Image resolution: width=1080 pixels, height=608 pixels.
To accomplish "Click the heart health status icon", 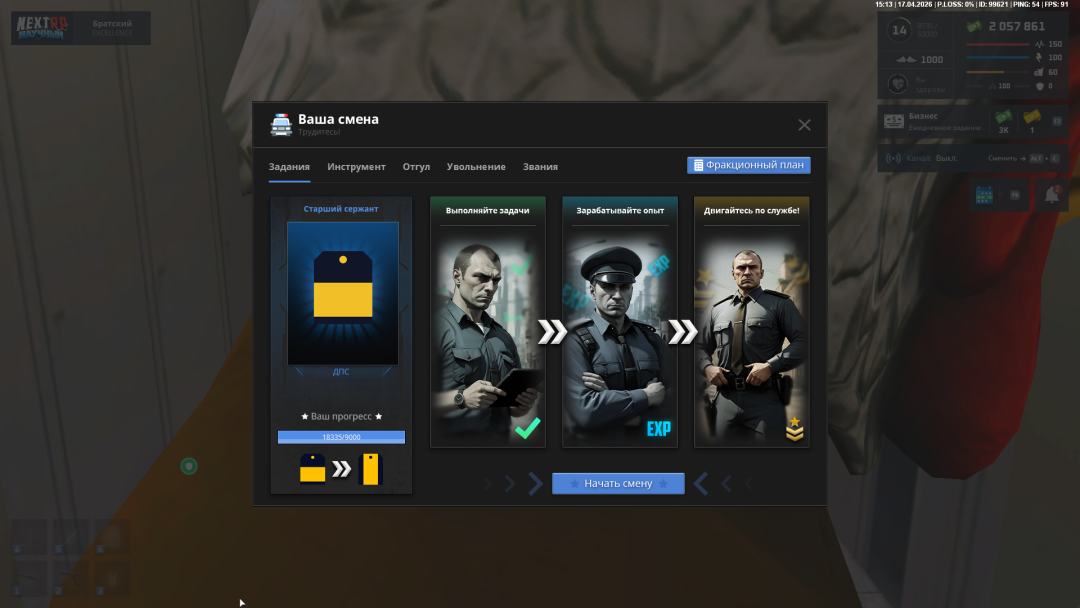I will 898,84.
